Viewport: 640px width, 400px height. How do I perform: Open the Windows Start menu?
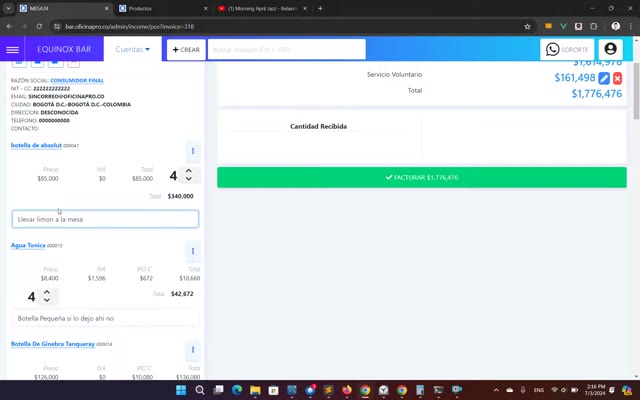click(x=181, y=390)
